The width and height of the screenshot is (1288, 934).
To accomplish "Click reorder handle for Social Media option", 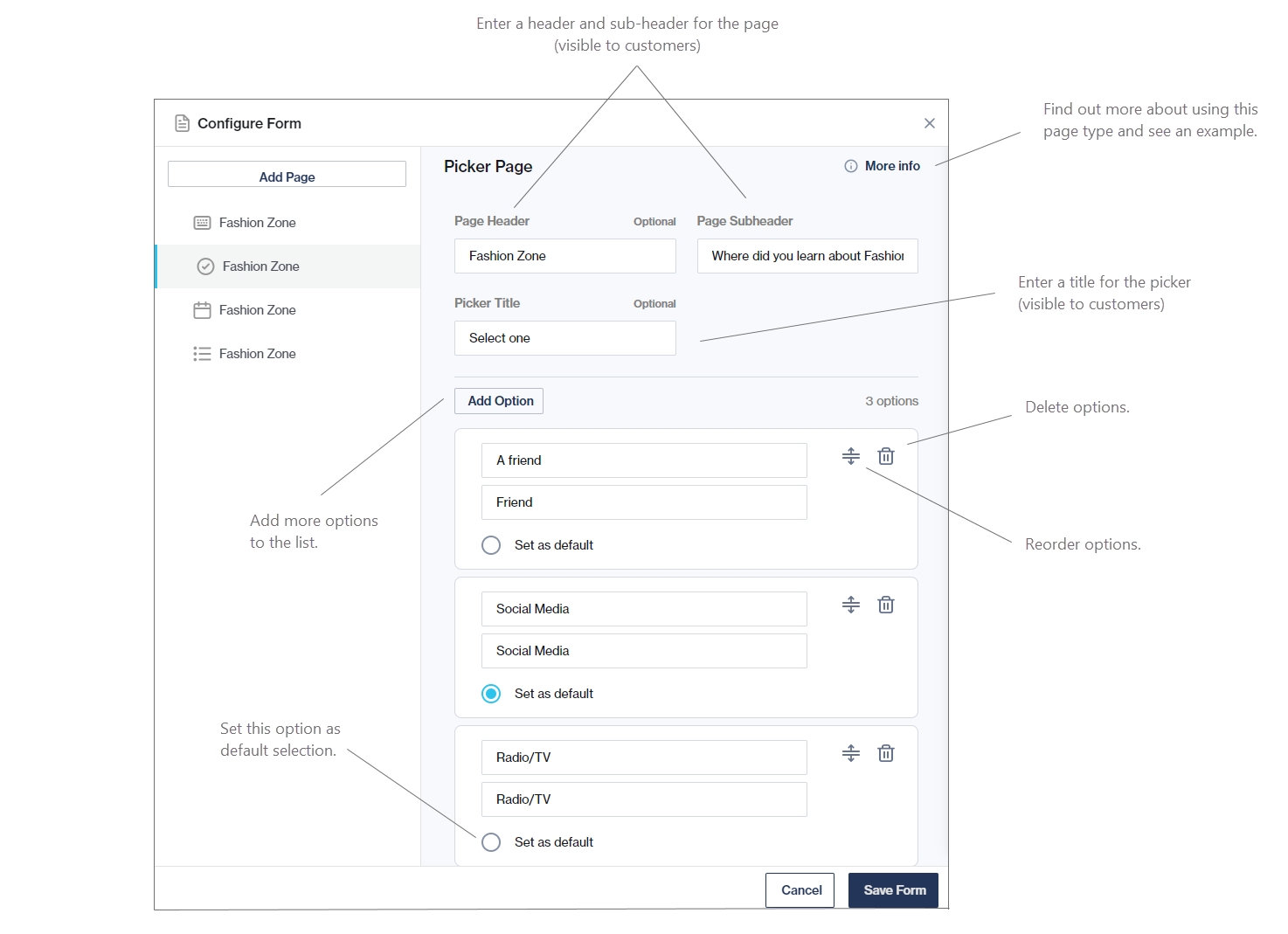I will tap(850, 605).
